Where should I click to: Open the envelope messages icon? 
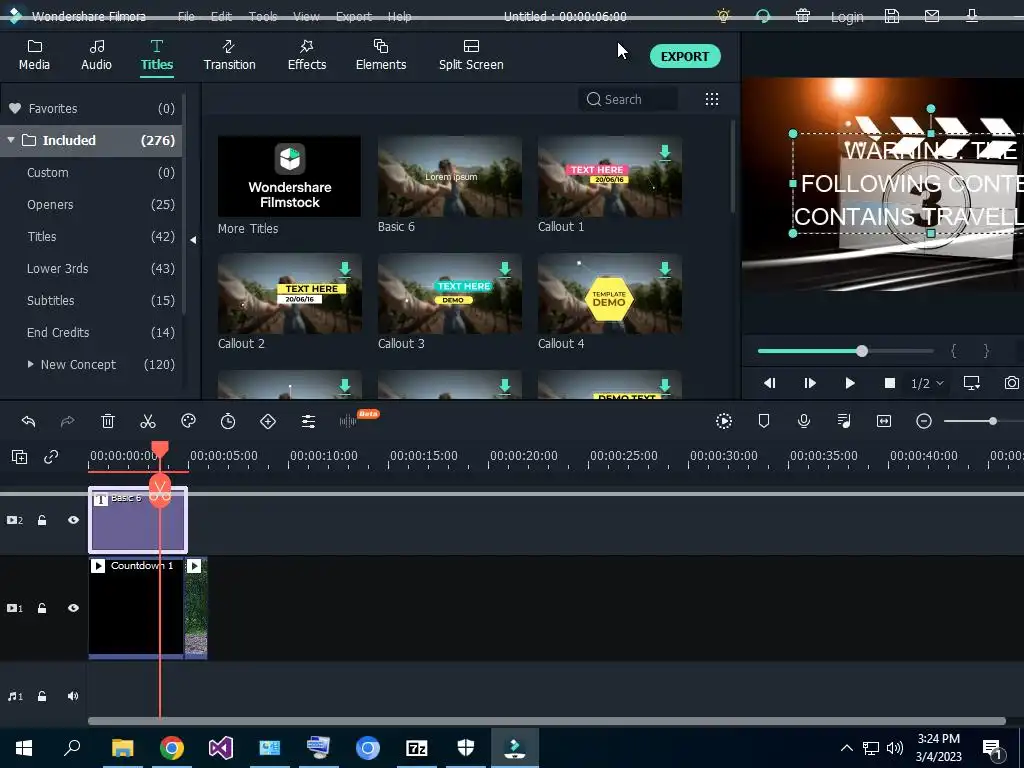932,16
